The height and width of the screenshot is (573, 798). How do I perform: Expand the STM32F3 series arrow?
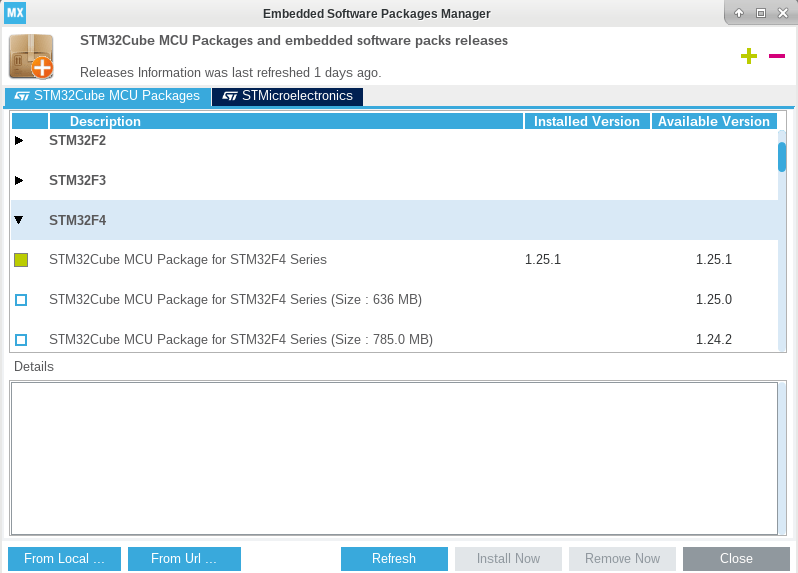click(x=19, y=181)
